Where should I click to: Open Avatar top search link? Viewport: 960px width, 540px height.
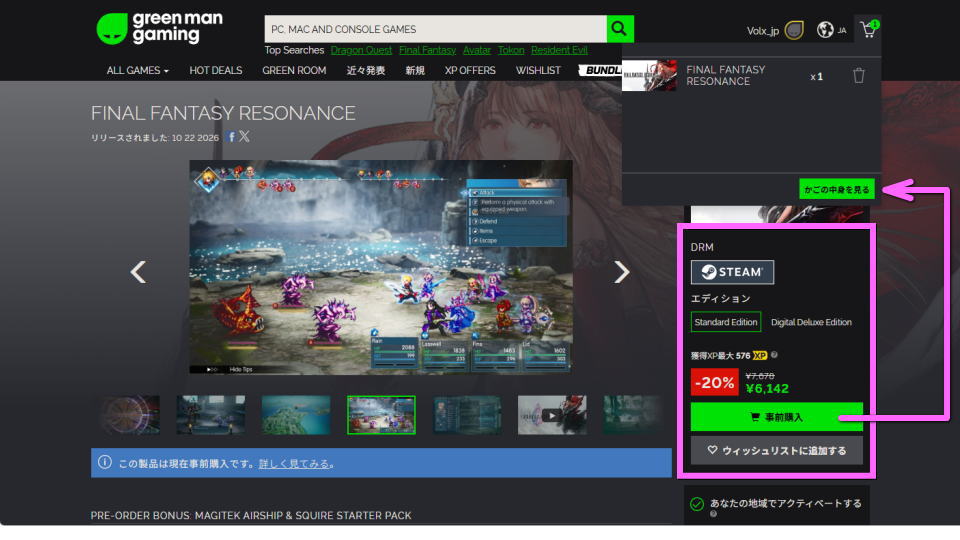click(477, 50)
